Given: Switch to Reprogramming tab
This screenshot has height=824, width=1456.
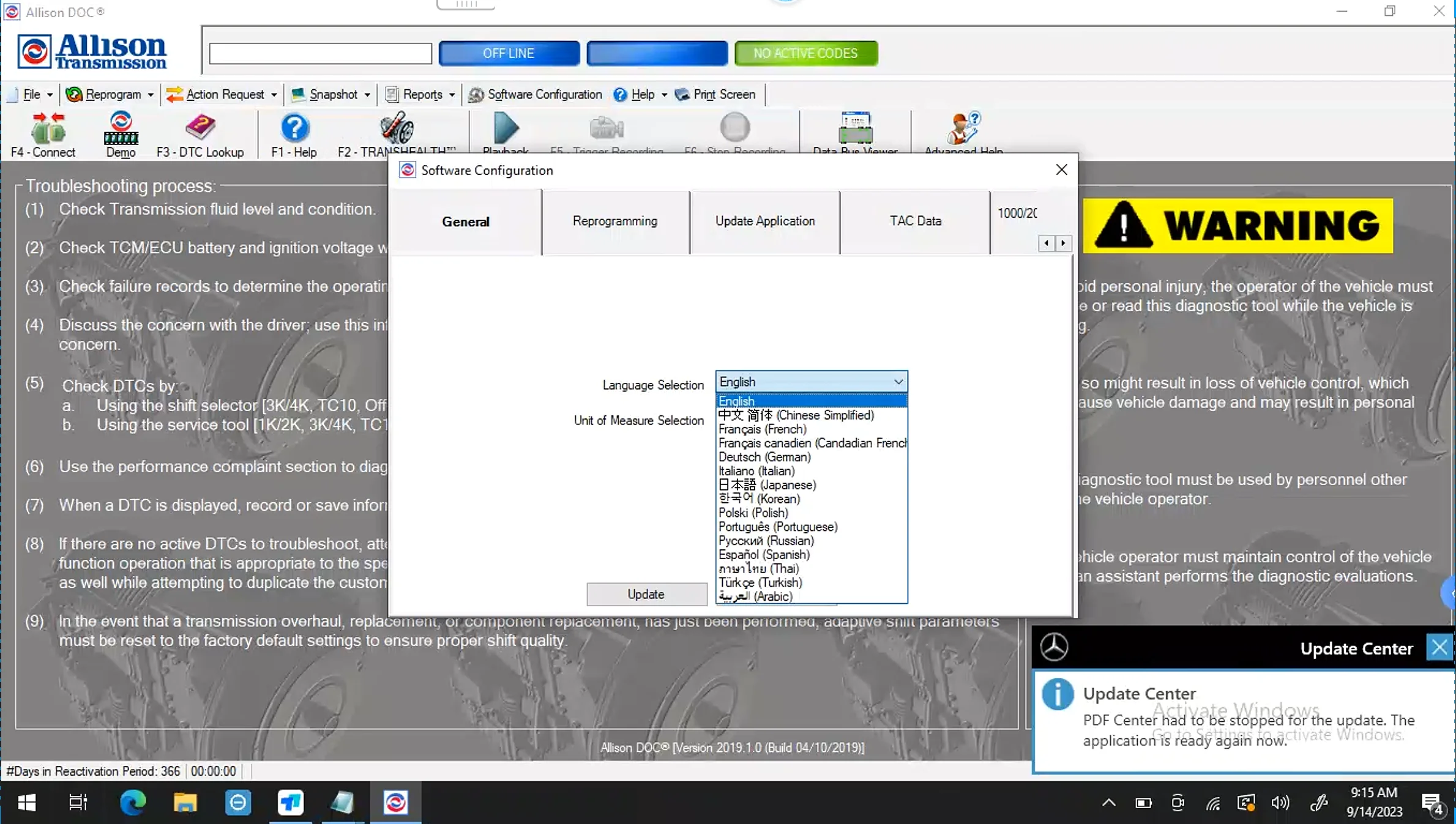Looking at the screenshot, I should point(615,221).
